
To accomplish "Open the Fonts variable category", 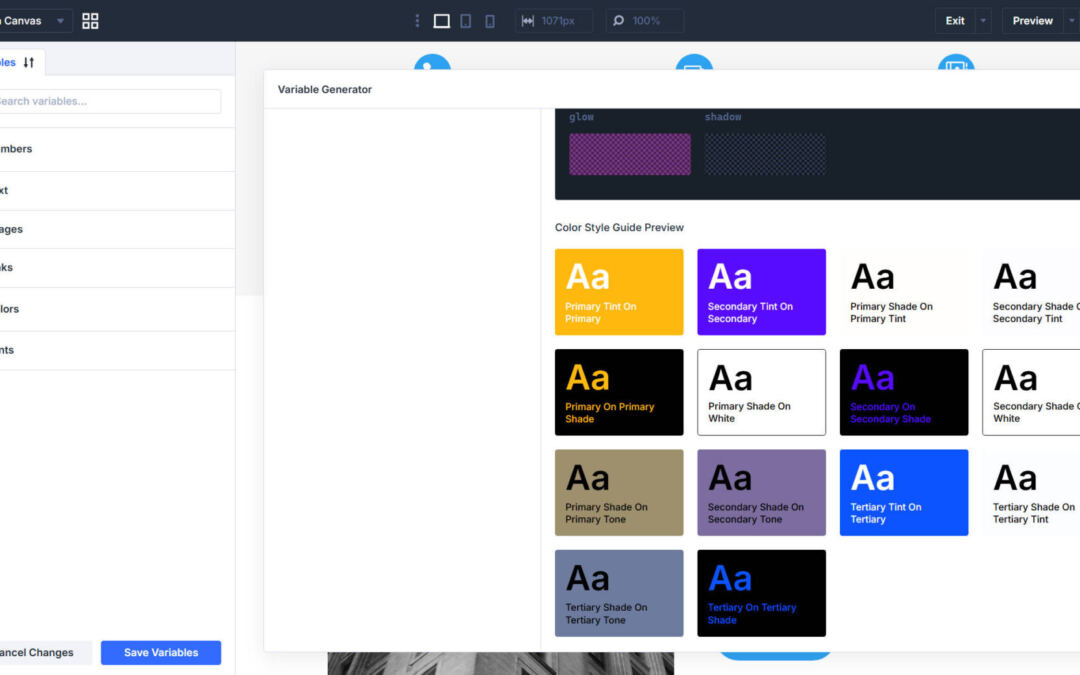I will 117,351.
